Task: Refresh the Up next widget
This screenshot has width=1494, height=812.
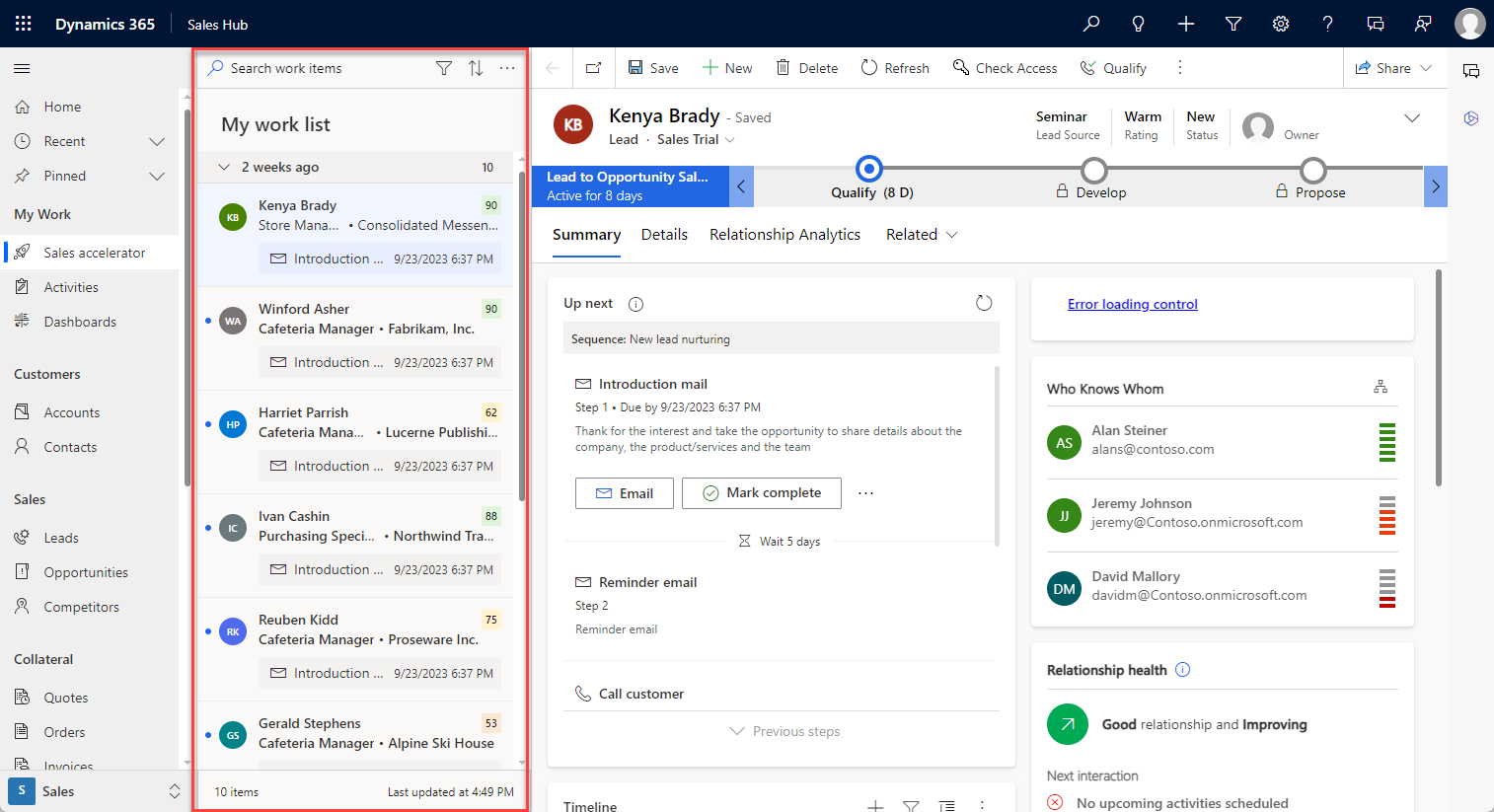Action: point(984,303)
